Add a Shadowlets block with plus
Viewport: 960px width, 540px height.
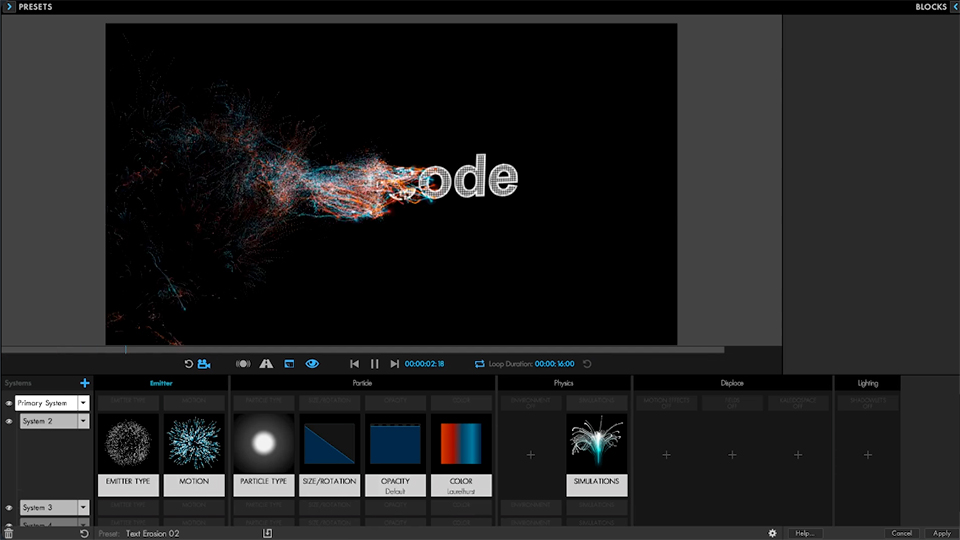coord(868,455)
